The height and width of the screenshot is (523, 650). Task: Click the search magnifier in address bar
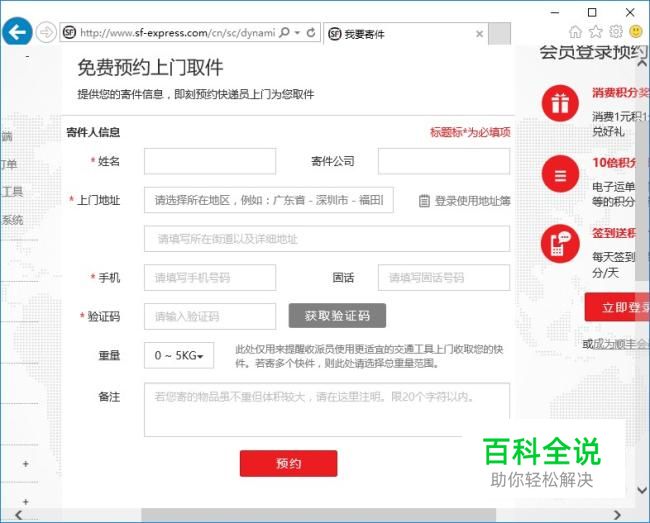pos(284,32)
